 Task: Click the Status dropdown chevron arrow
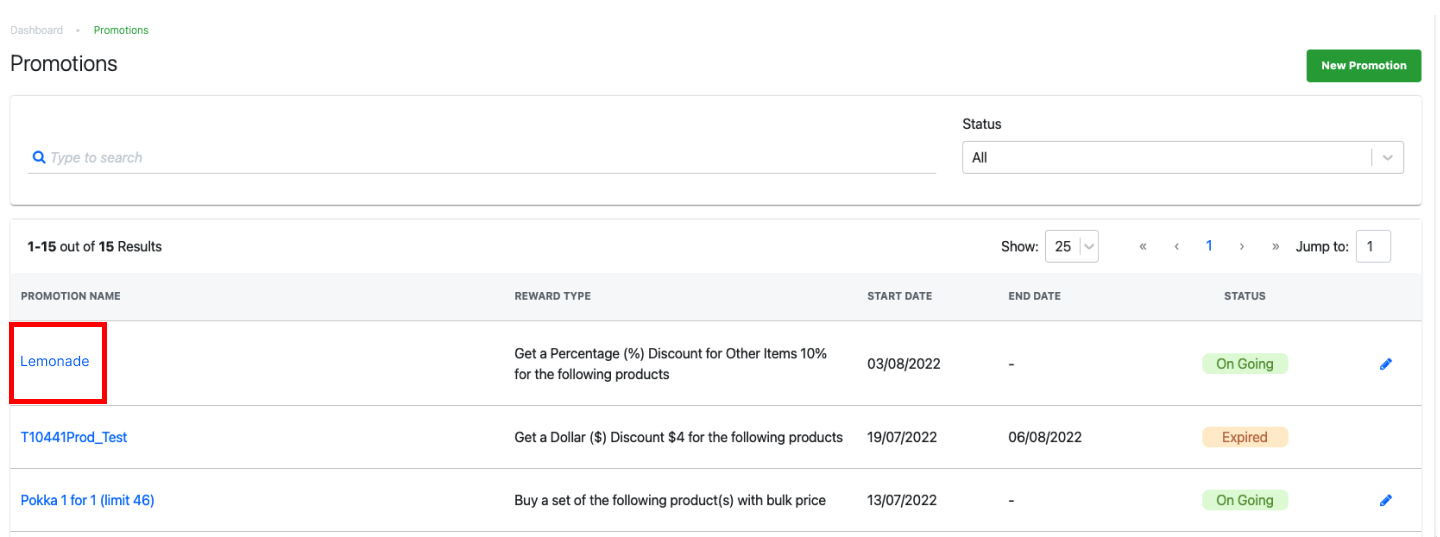[1388, 157]
